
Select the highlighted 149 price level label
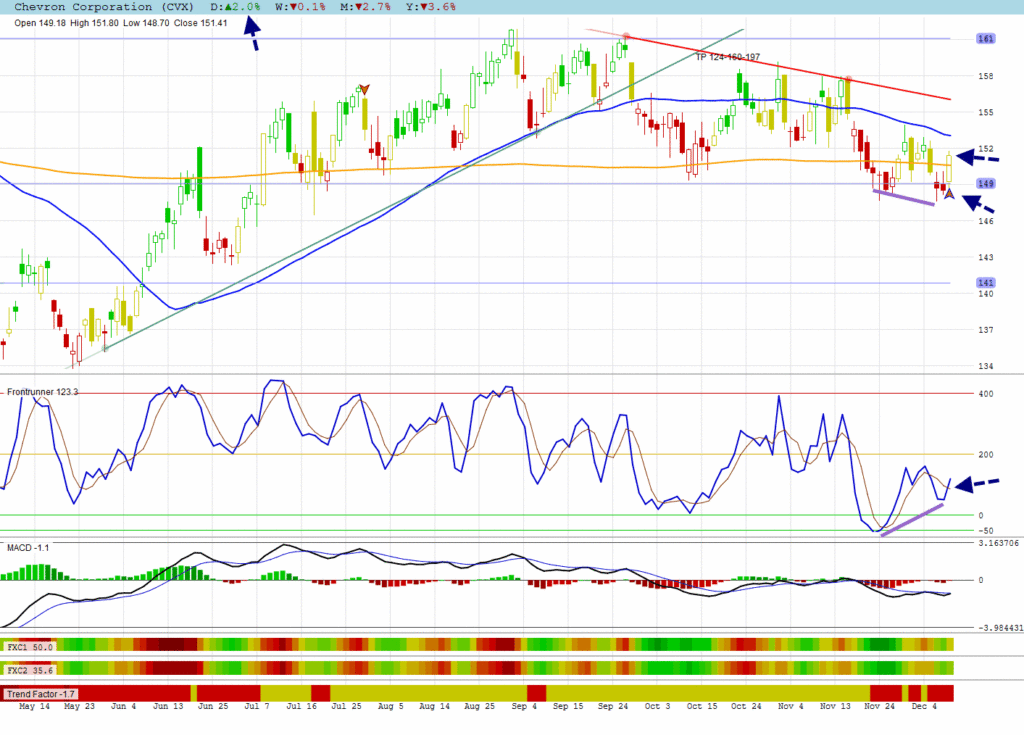pos(985,184)
